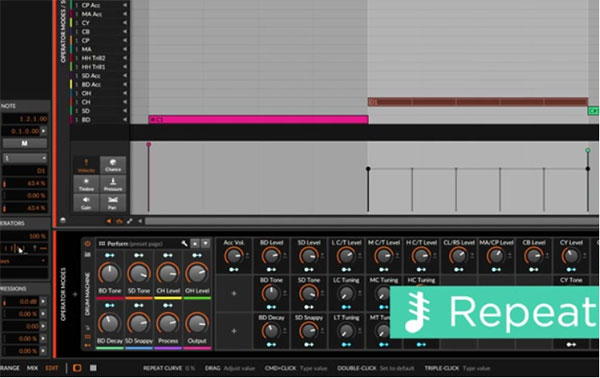Click the note velocity percentage field
Image resolution: width=600 pixels, height=378 pixels.
click(x=25, y=183)
